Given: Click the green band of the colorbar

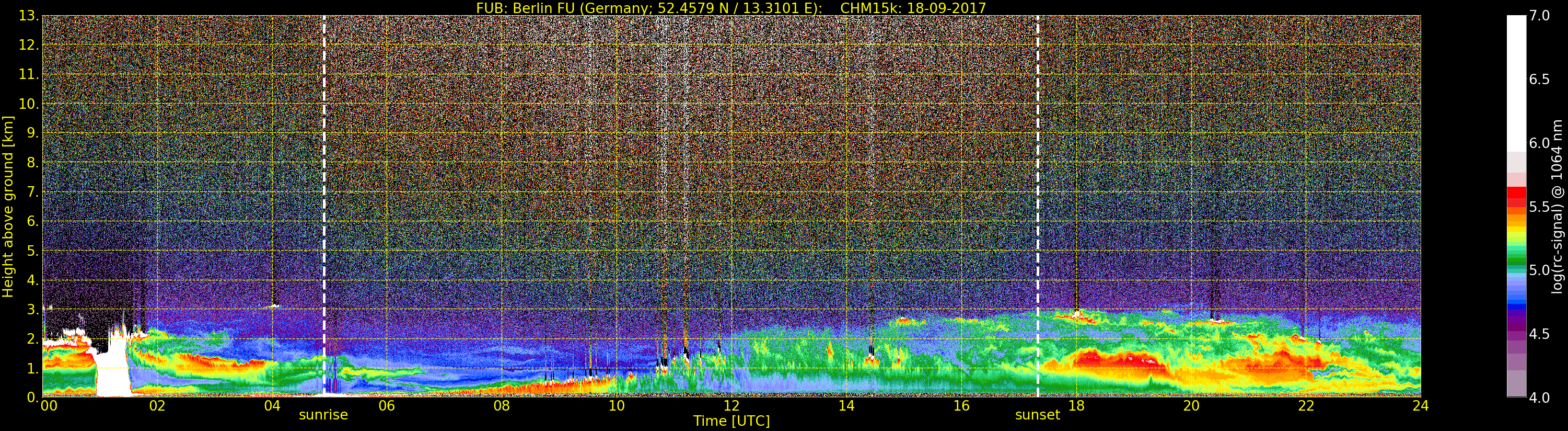Looking at the screenshot, I should tap(1516, 256).
